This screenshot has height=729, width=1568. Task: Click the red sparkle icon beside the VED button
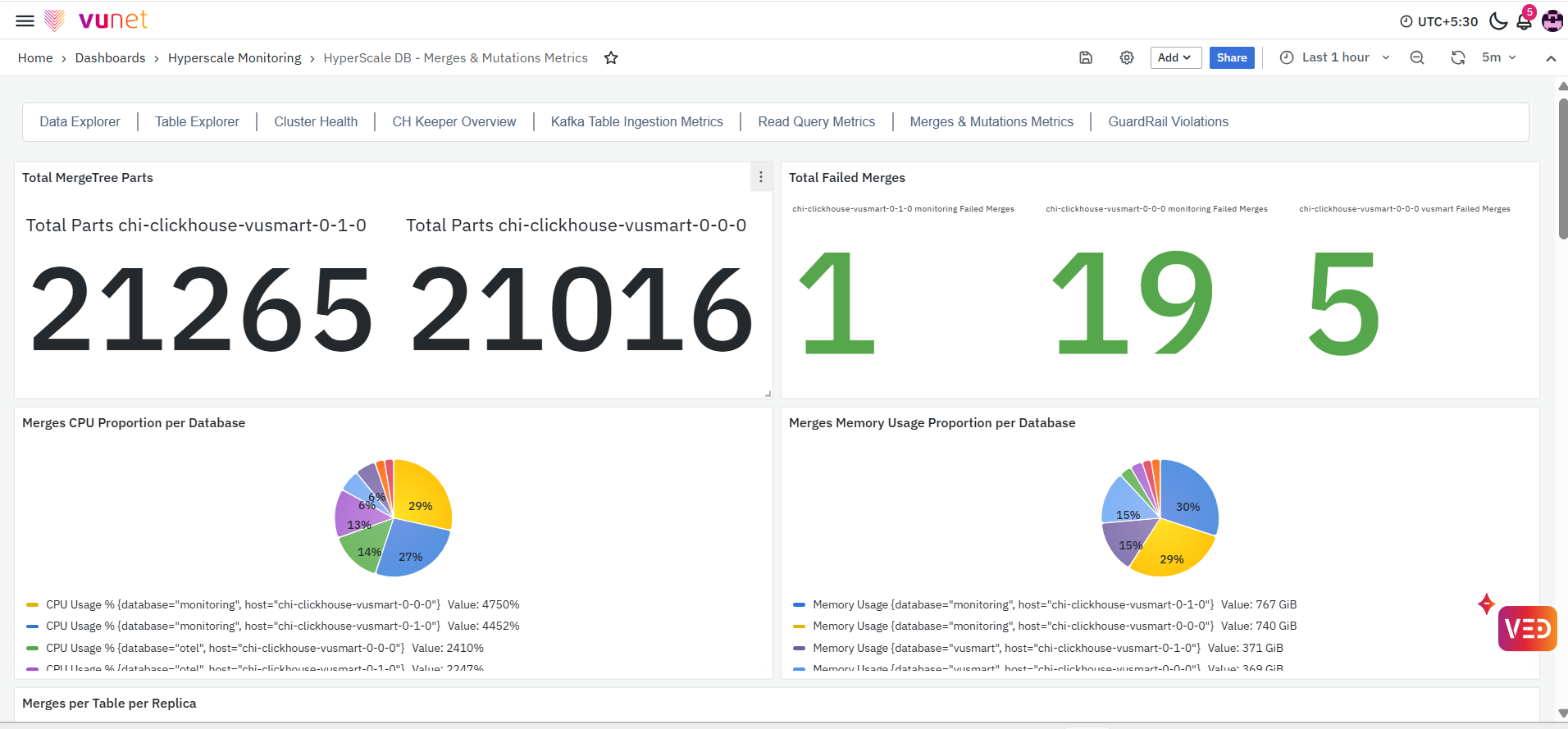(x=1486, y=604)
